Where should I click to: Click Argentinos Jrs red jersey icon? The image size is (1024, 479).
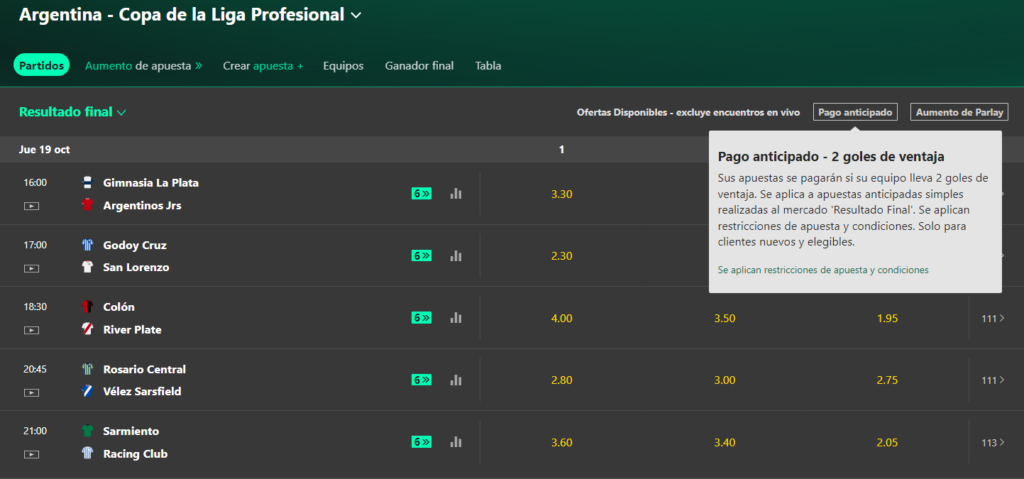pyautogui.click(x=88, y=205)
